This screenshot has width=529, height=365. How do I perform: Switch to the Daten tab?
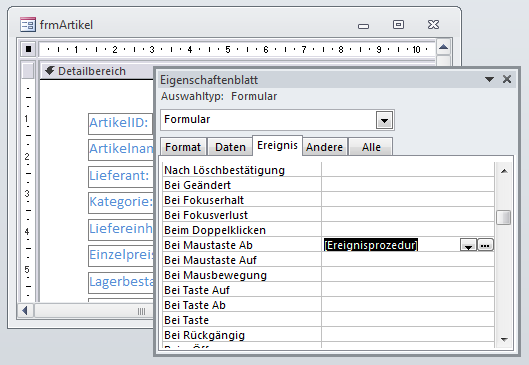[230, 147]
